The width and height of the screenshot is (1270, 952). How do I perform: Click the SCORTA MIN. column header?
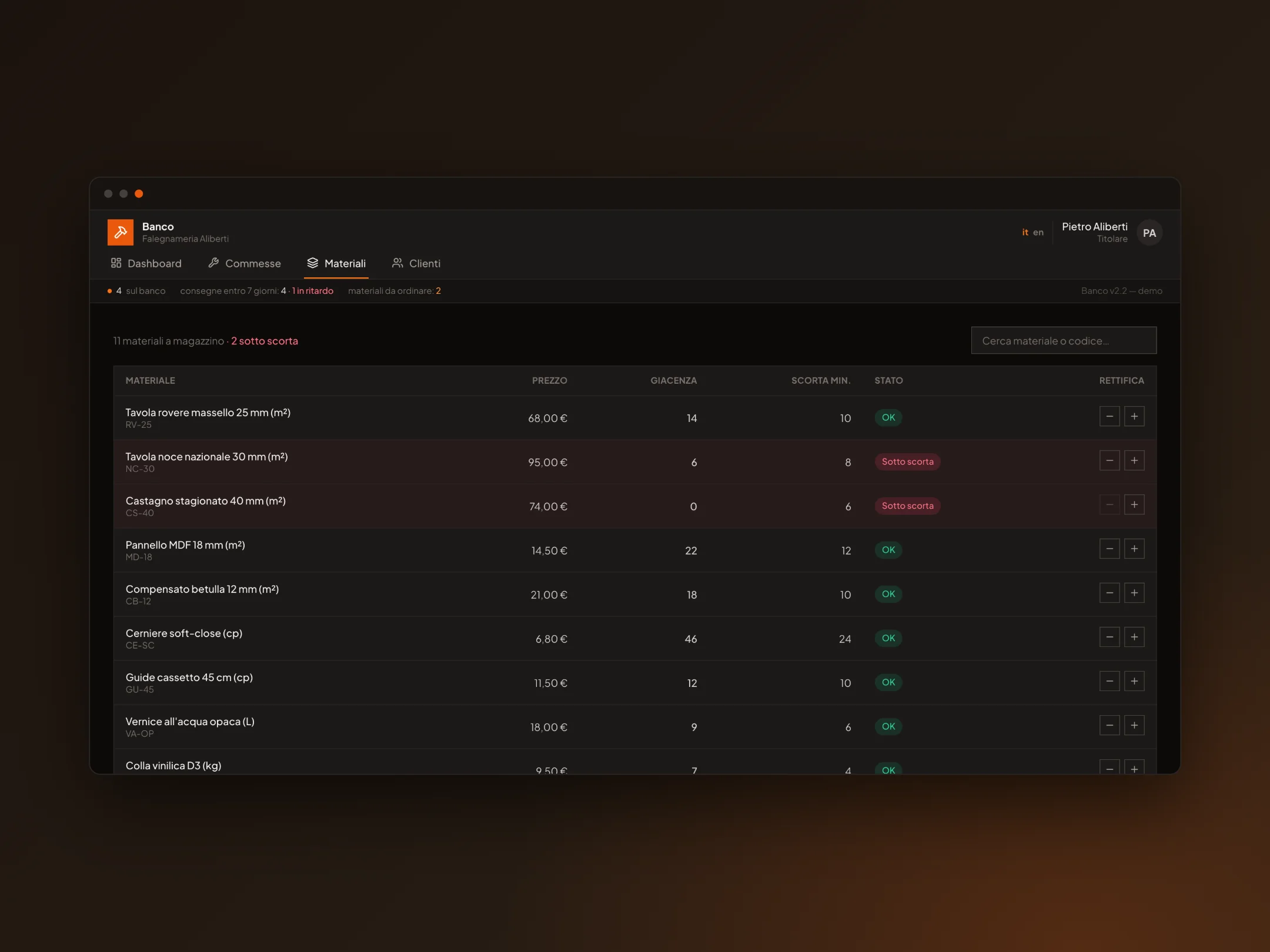pyautogui.click(x=821, y=381)
